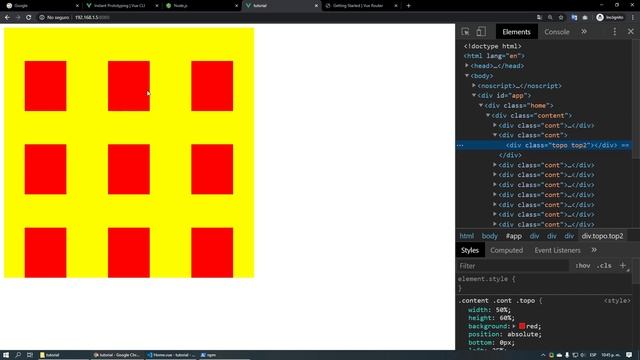
Task: Add new style rule with plus icon
Action: [x=623, y=266]
